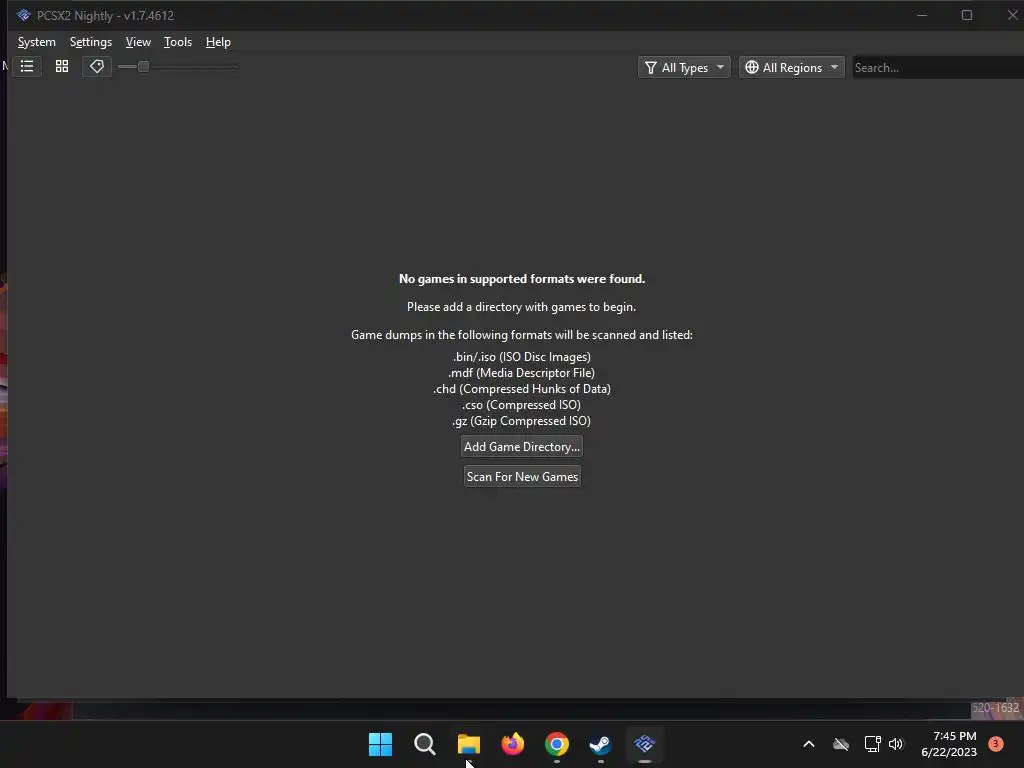The image size is (1024, 768).
Task: Show hidden system tray icons
Action: point(808,744)
